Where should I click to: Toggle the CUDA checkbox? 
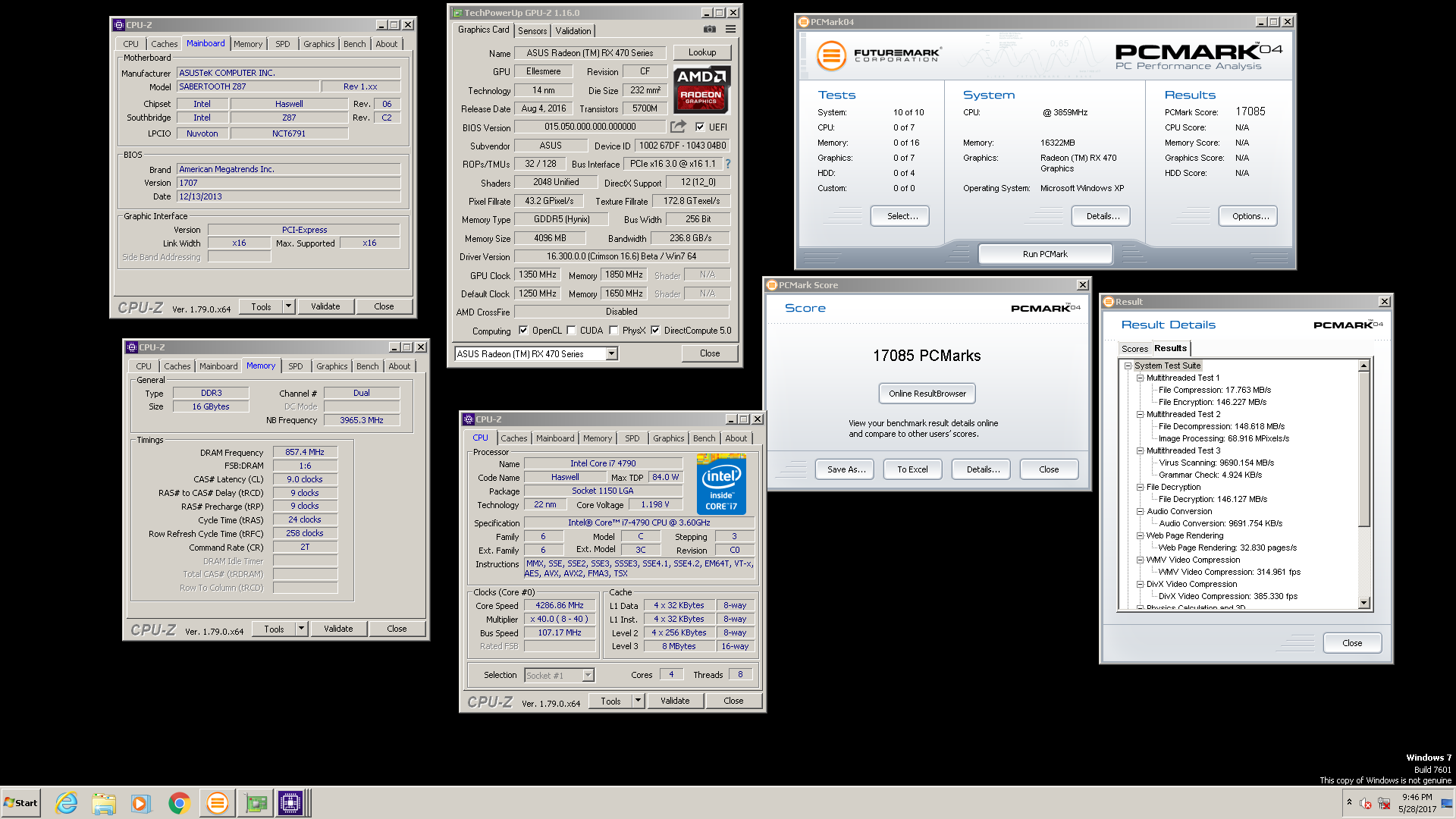click(571, 331)
